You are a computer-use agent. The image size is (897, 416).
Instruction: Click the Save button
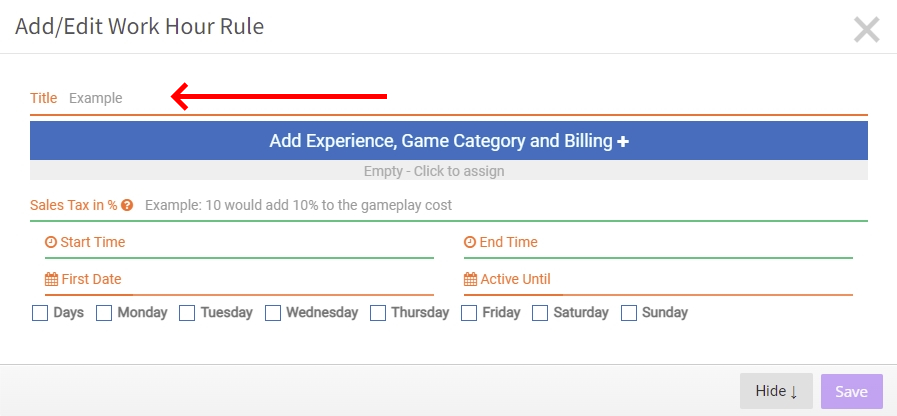852,391
